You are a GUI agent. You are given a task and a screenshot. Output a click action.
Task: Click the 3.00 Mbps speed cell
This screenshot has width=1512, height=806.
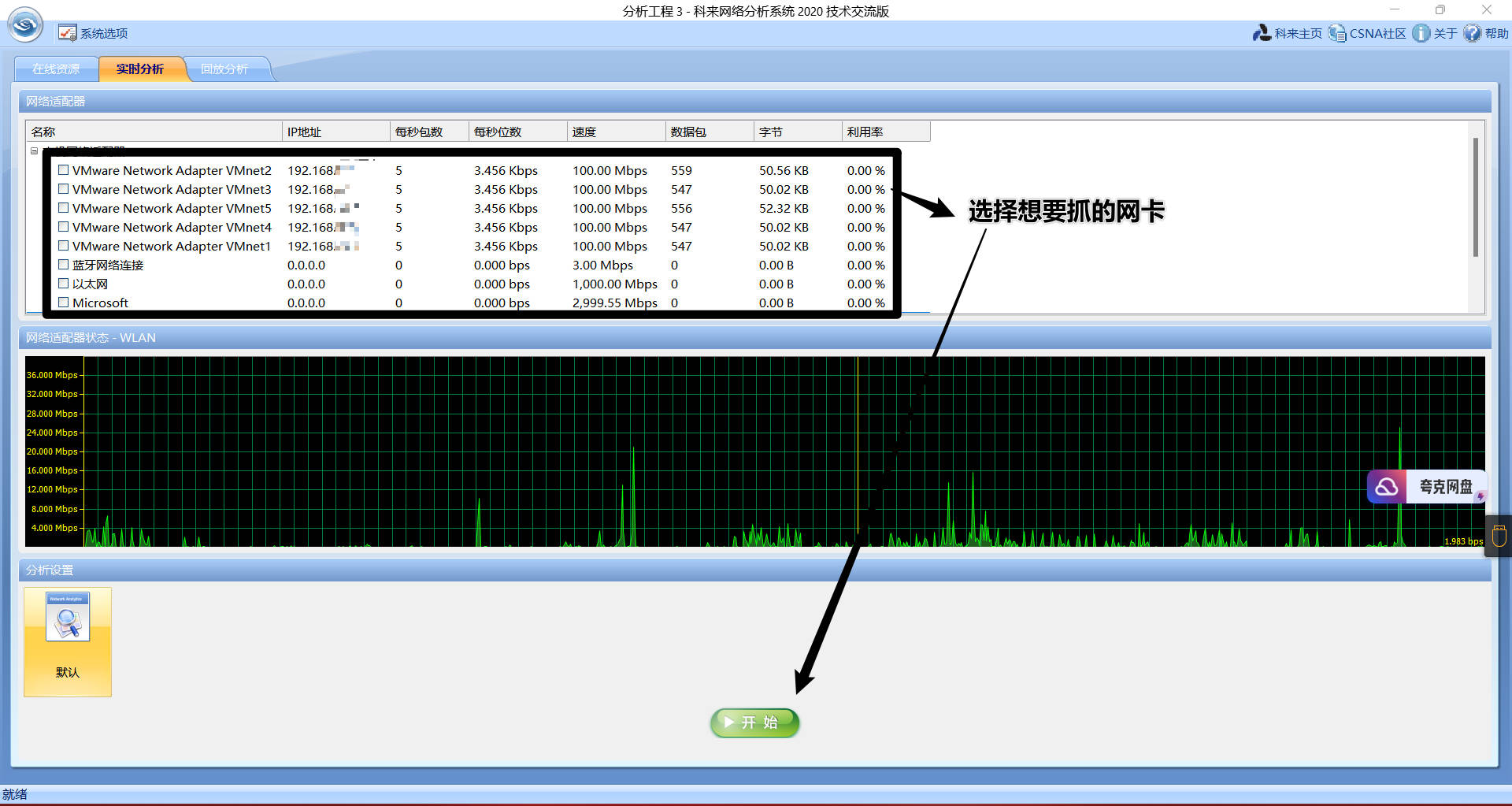pyautogui.click(x=602, y=265)
